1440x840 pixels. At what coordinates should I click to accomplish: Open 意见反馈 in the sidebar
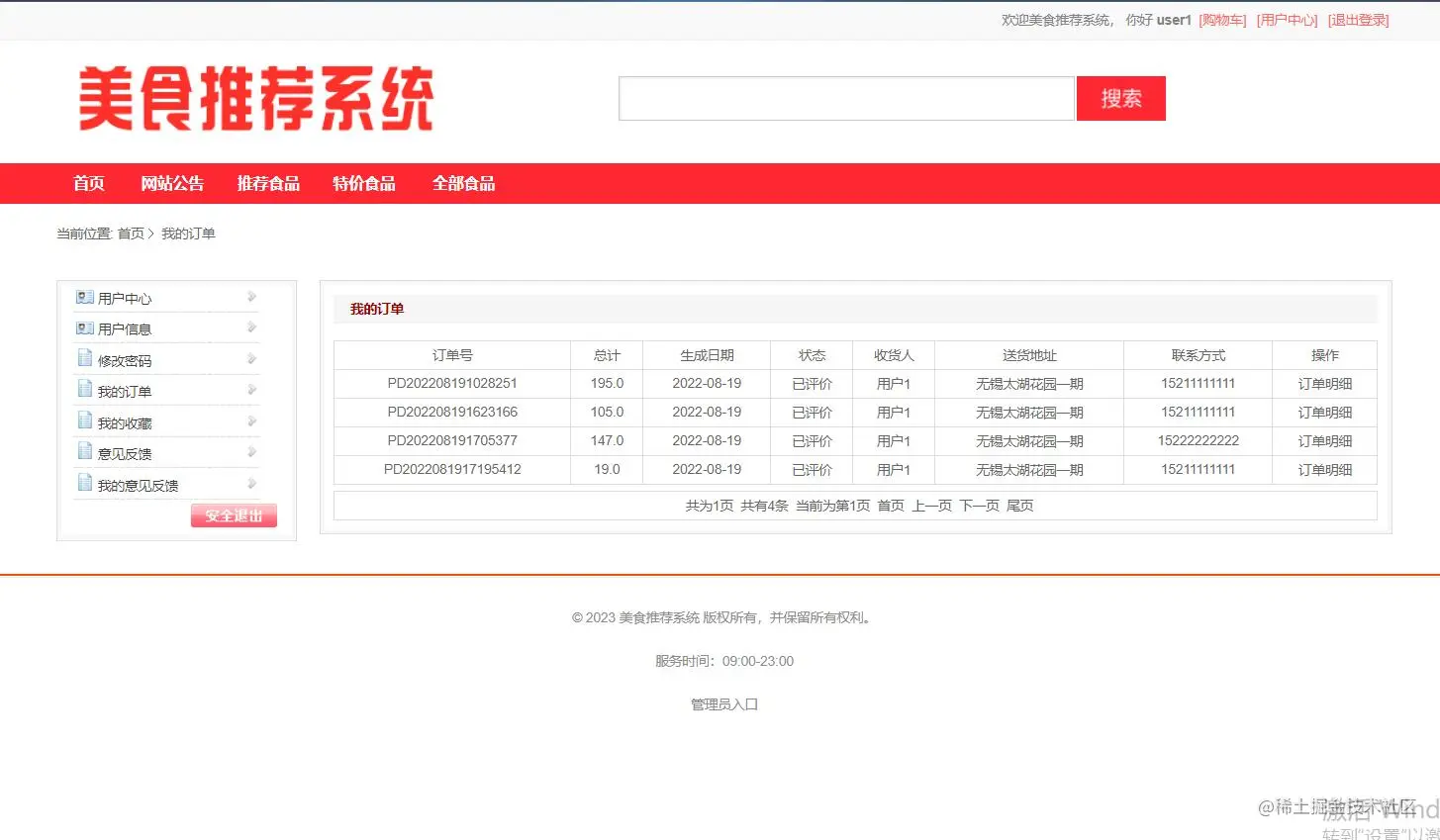point(125,454)
